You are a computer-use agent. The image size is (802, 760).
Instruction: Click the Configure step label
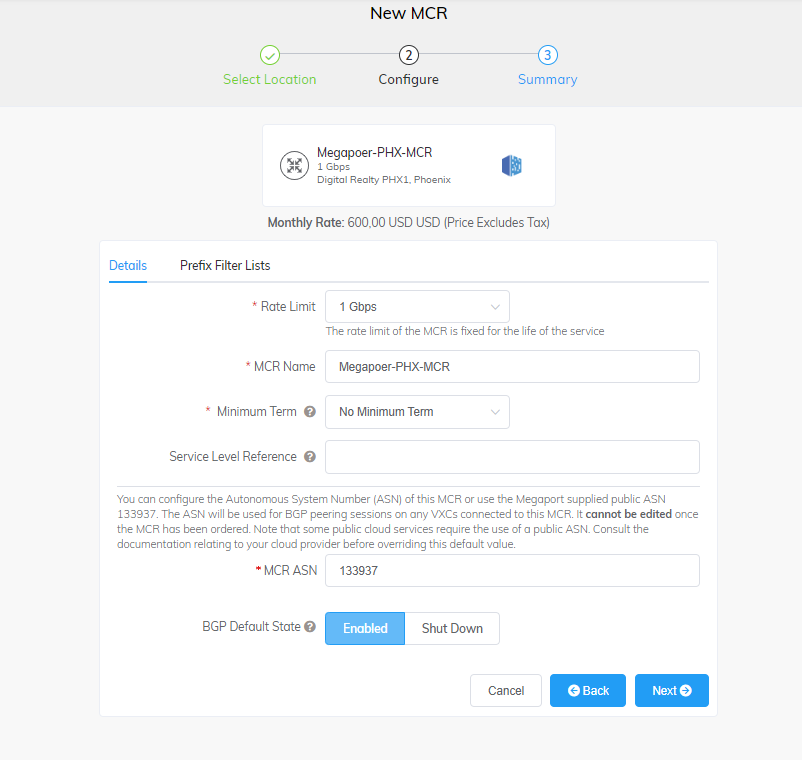409,79
